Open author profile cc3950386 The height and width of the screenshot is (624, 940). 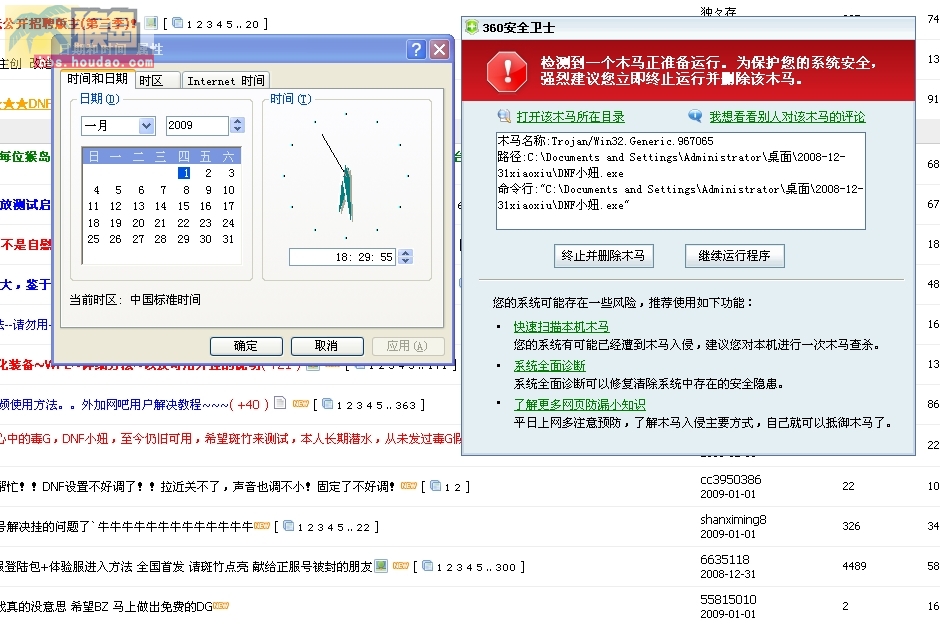pos(731,480)
